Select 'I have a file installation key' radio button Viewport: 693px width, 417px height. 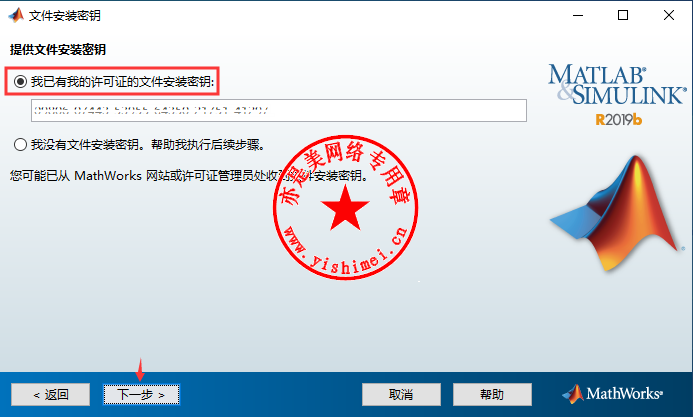click(20, 82)
